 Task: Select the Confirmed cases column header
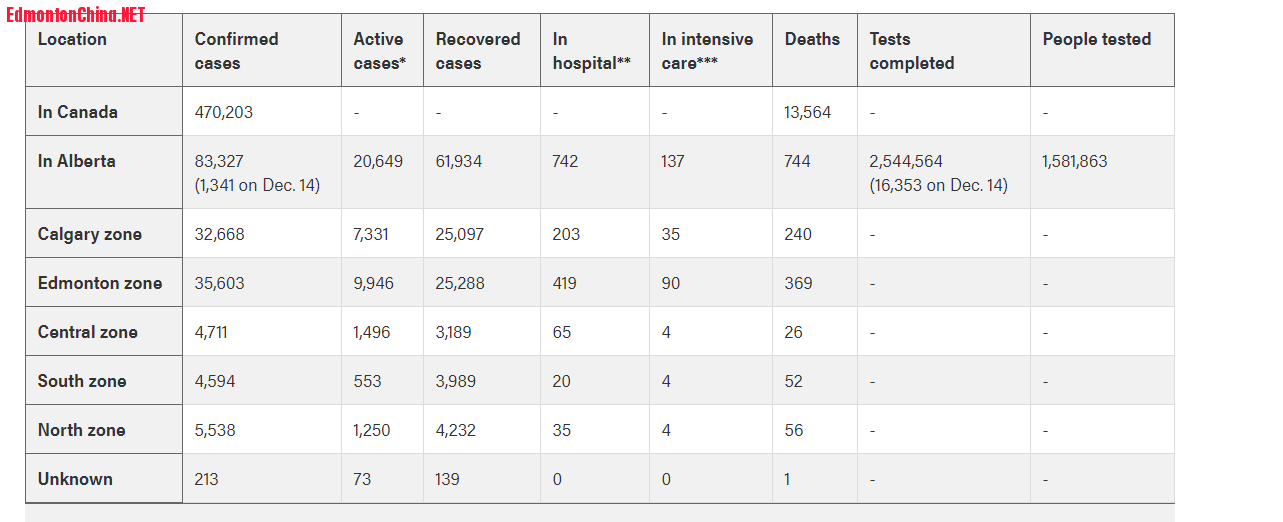pos(236,51)
